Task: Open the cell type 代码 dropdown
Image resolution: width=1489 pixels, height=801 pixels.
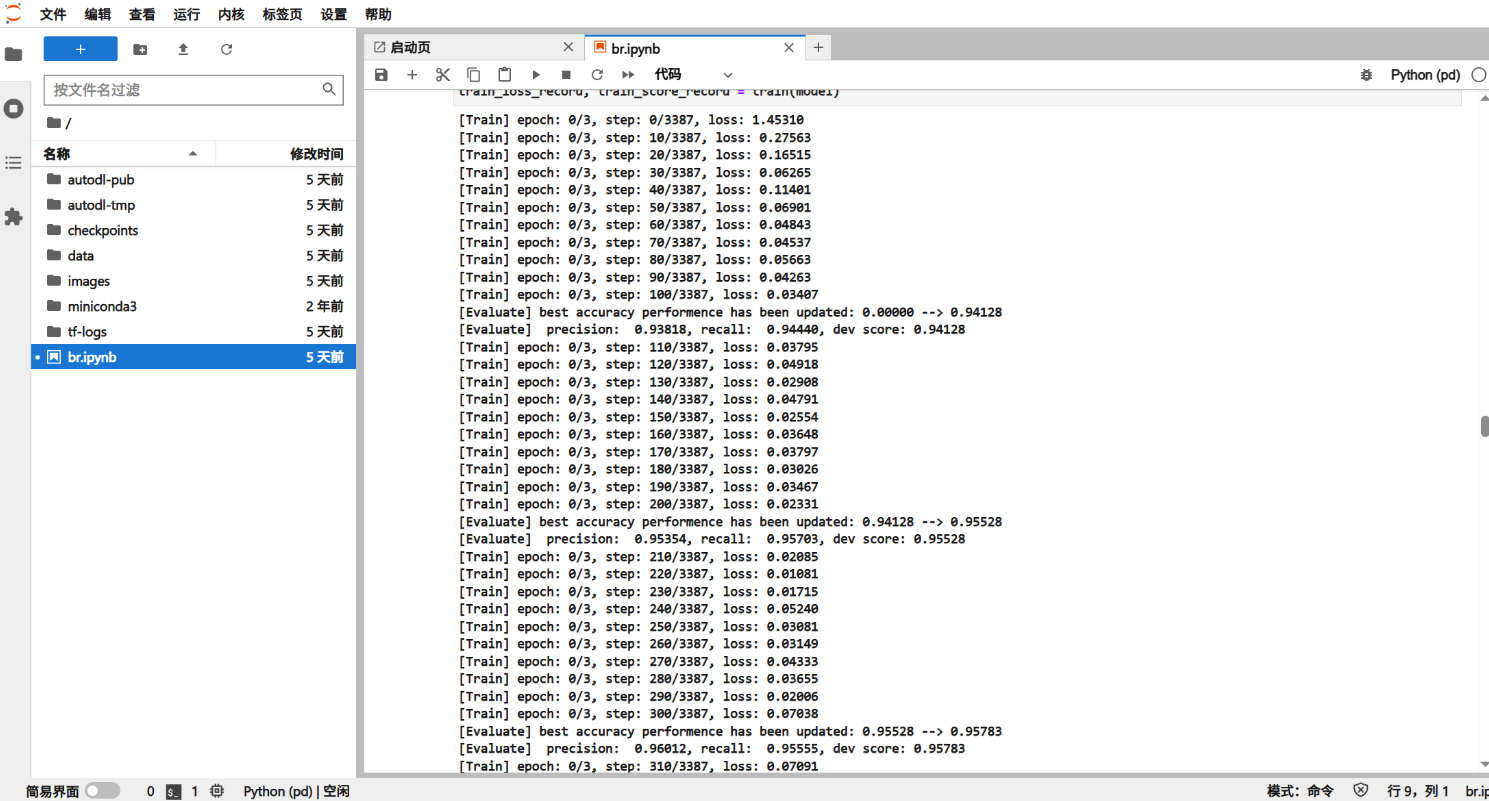Action: [x=694, y=75]
